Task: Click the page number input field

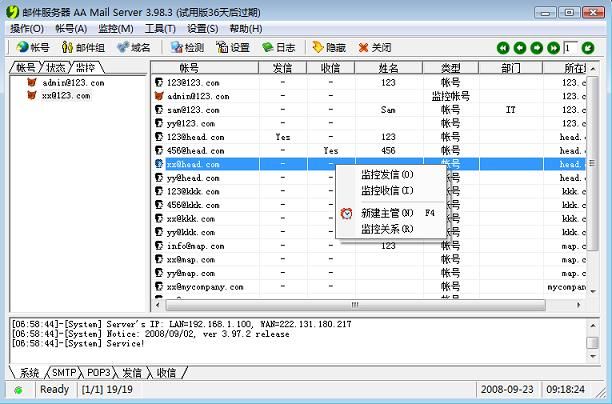Action: pyautogui.click(x=572, y=48)
